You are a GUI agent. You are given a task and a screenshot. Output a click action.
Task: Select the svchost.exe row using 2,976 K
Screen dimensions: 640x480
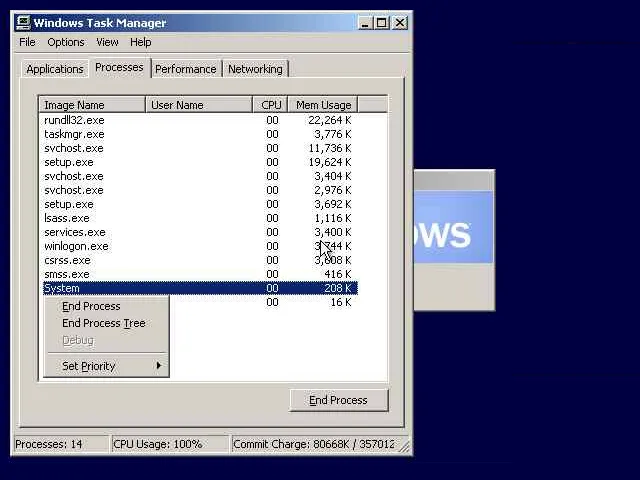tap(200, 190)
